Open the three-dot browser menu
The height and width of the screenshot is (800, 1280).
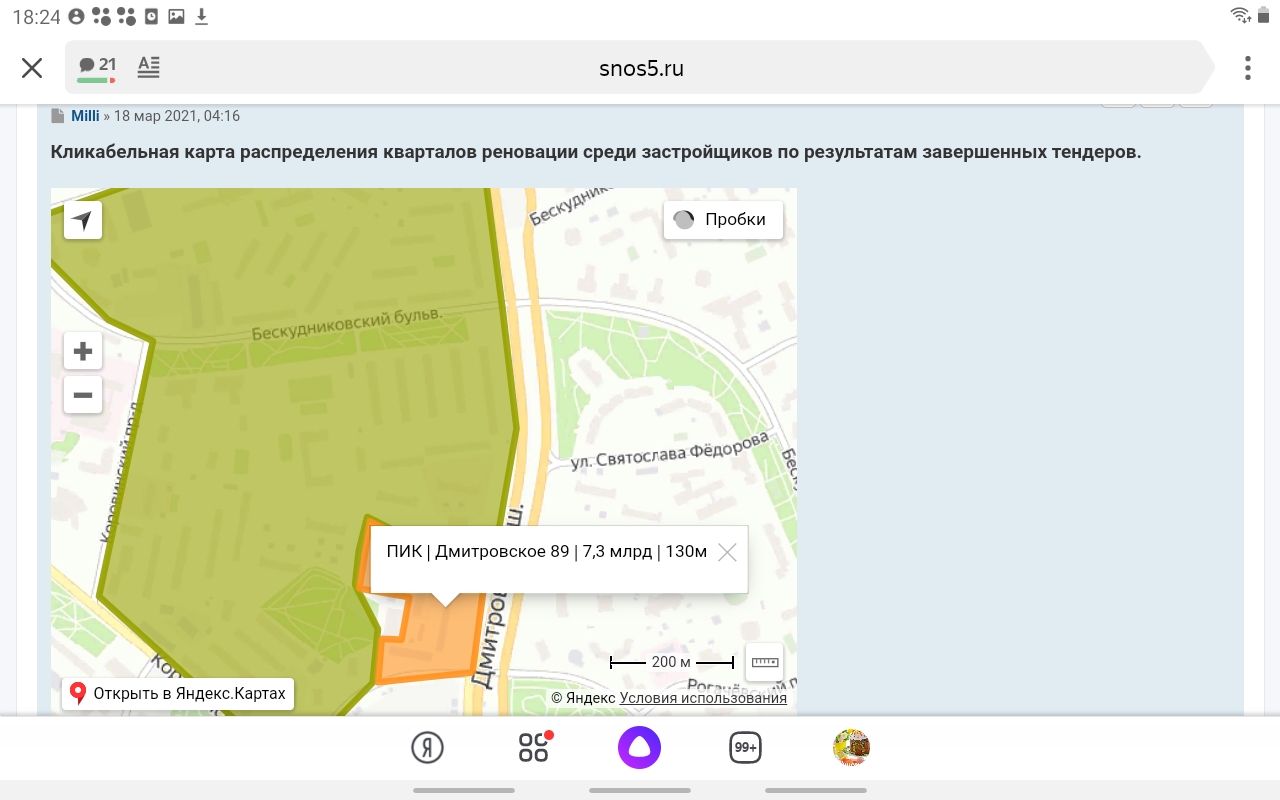(x=1247, y=68)
